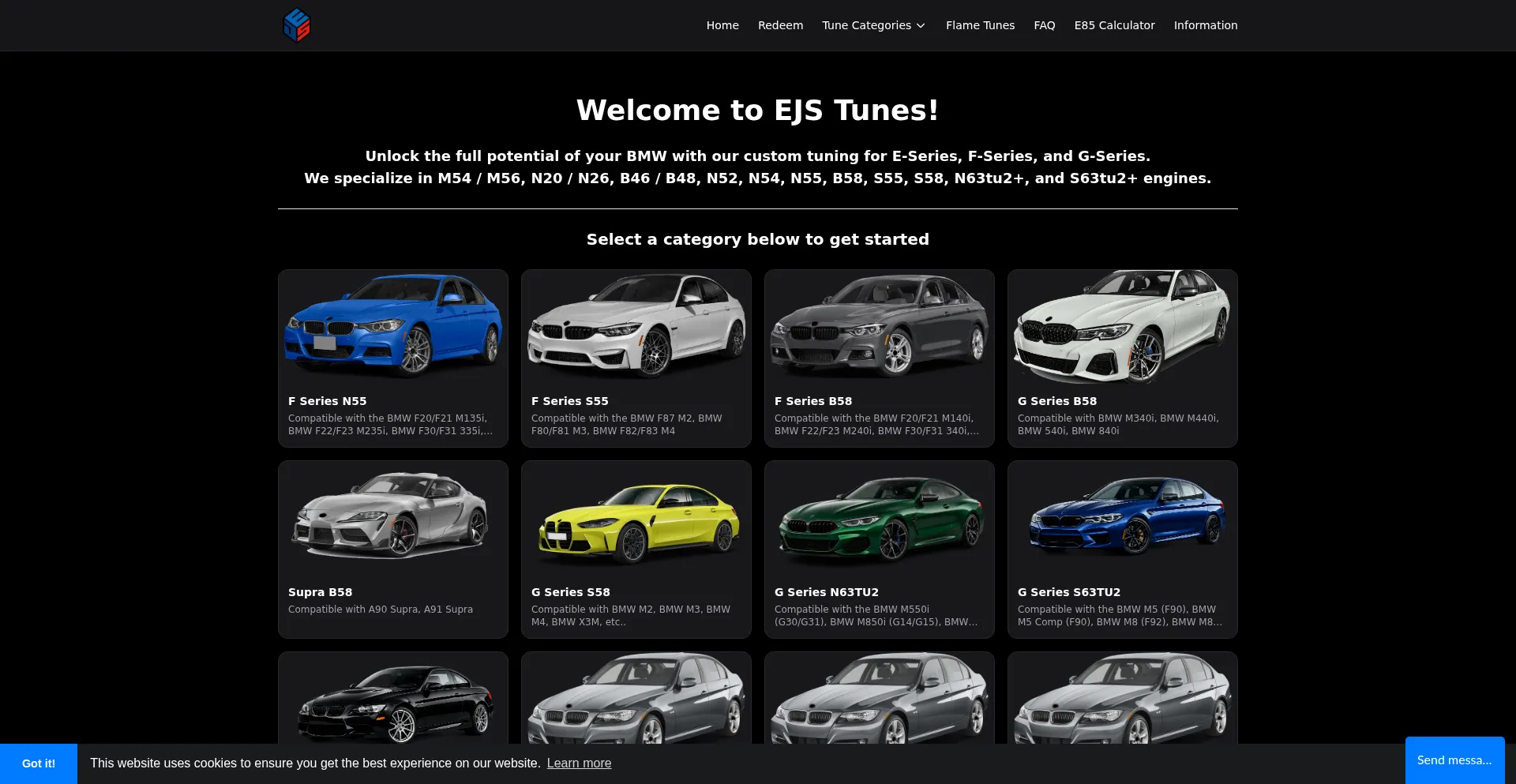This screenshot has width=1516, height=784.
Task: Open the G Series N63TU2 title
Action: click(826, 592)
